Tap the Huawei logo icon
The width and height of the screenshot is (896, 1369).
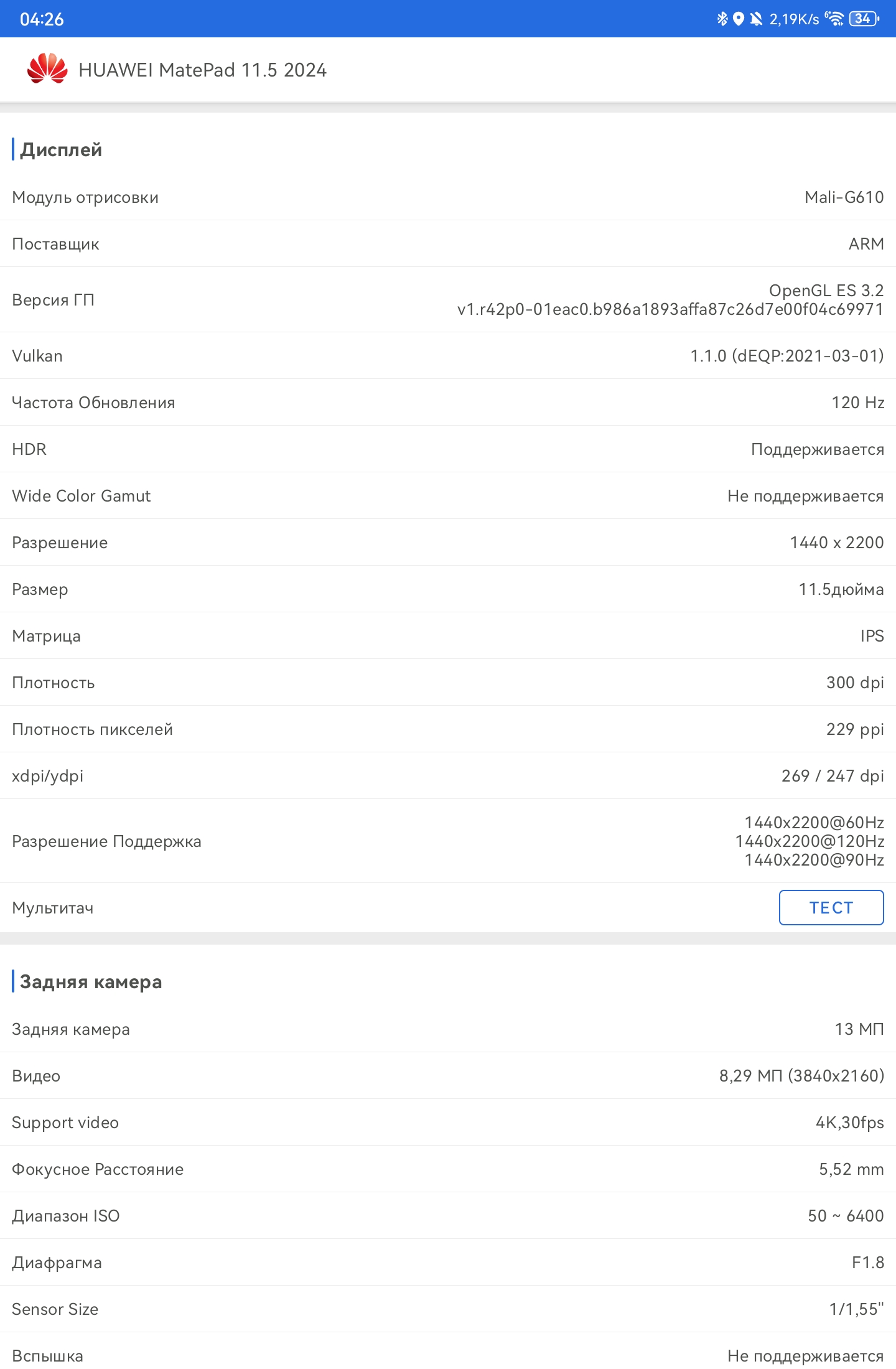click(x=47, y=68)
